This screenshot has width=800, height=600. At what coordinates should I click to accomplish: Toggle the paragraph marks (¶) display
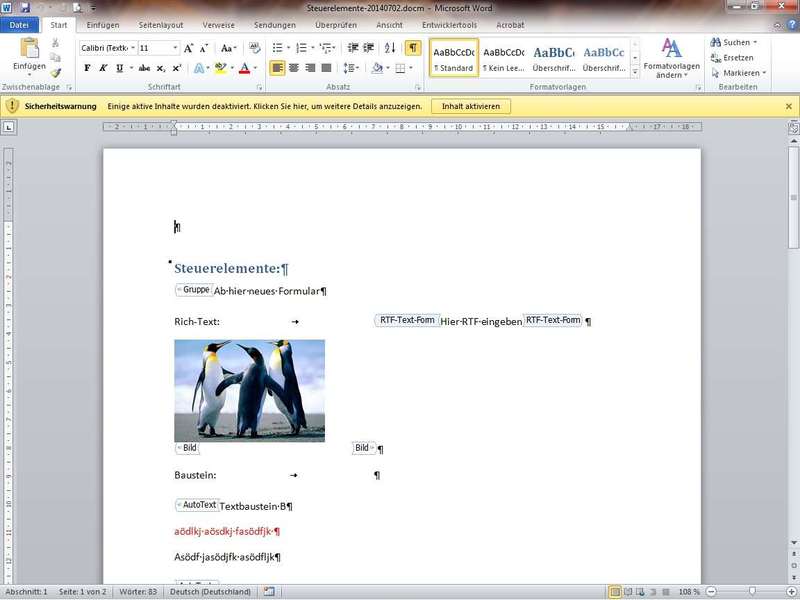click(x=412, y=48)
